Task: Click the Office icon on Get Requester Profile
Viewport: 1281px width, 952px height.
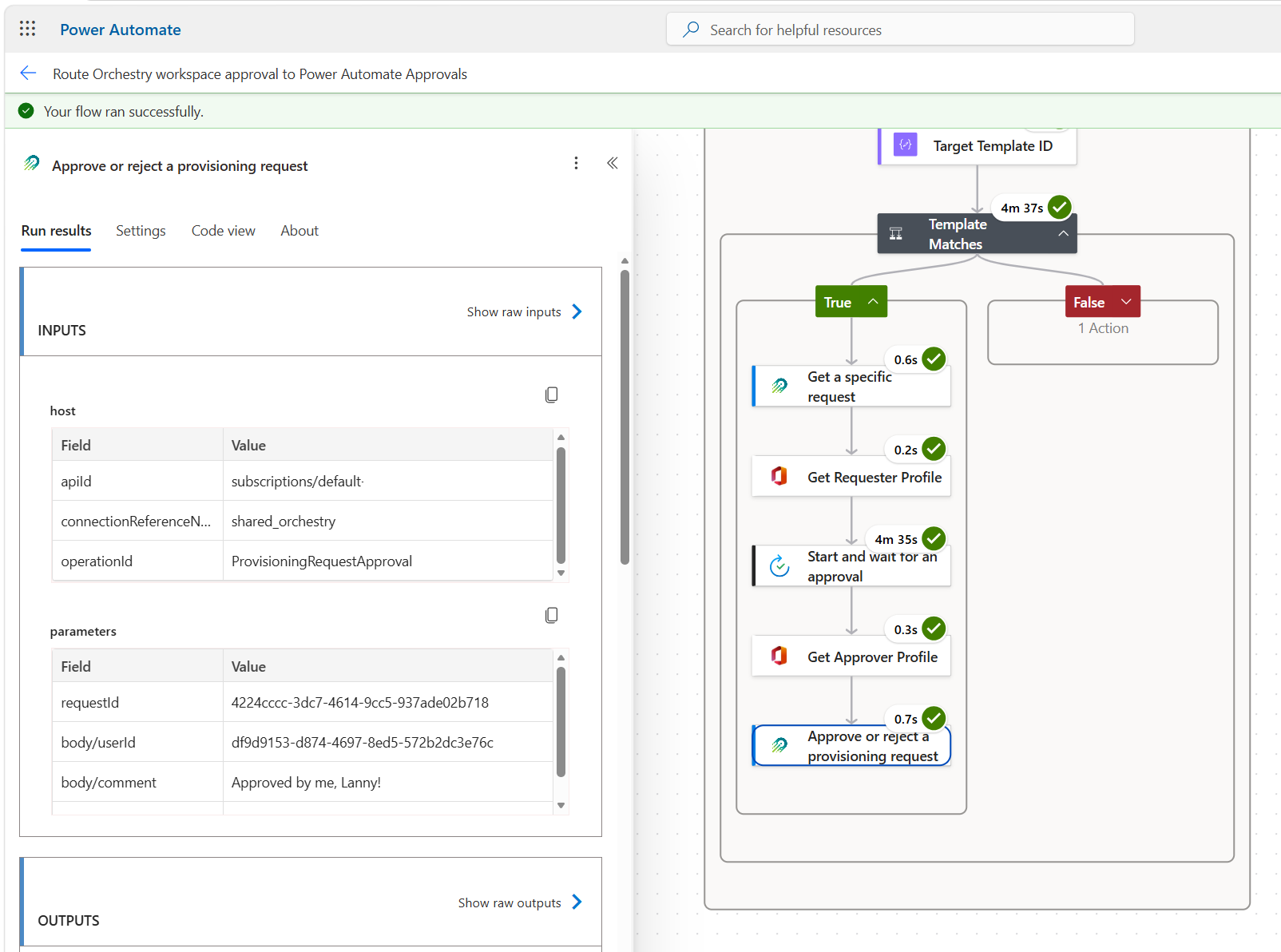Action: coord(779,477)
